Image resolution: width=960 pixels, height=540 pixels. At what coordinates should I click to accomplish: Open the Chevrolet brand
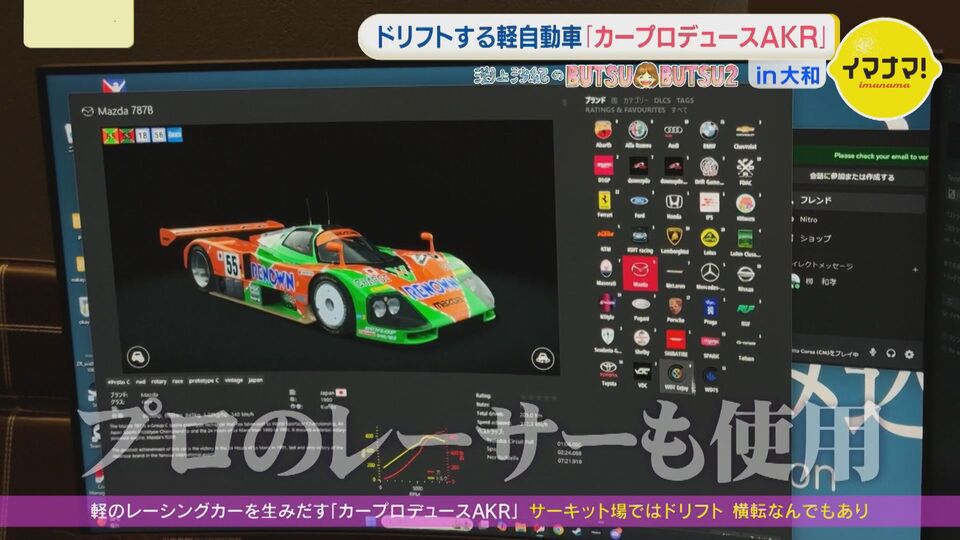click(744, 131)
